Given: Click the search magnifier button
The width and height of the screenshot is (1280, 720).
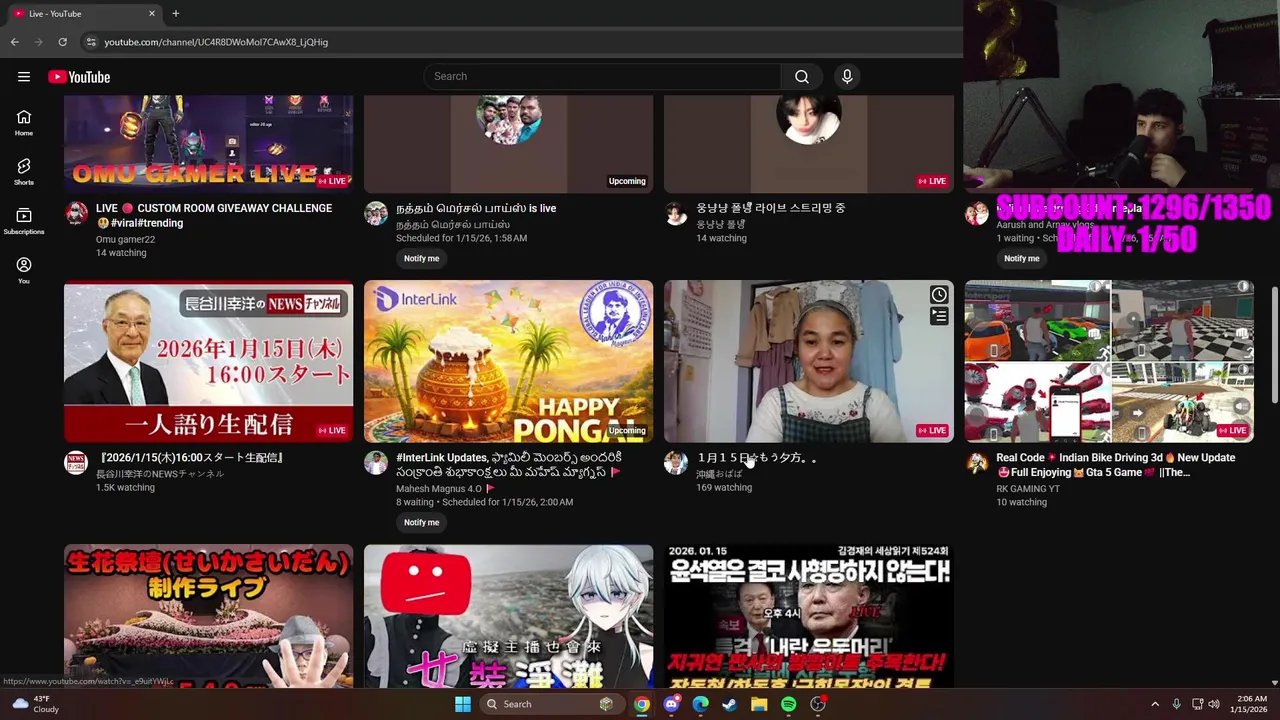Looking at the screenshot, I should point(801,77).
